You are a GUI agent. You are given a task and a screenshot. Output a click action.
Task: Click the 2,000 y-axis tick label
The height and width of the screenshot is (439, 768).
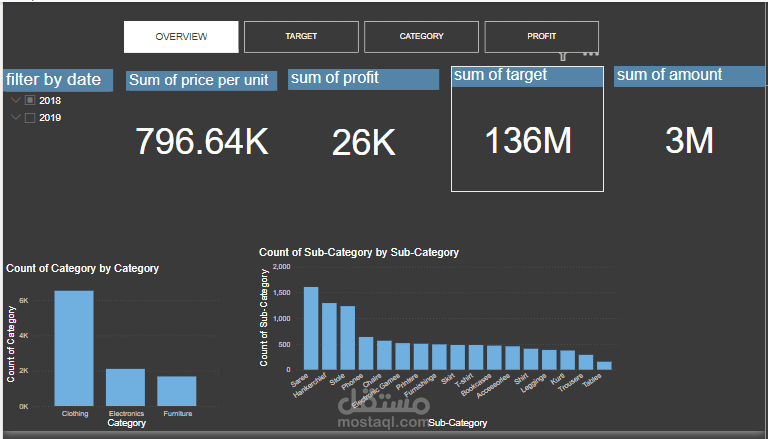tap(282, 267)
